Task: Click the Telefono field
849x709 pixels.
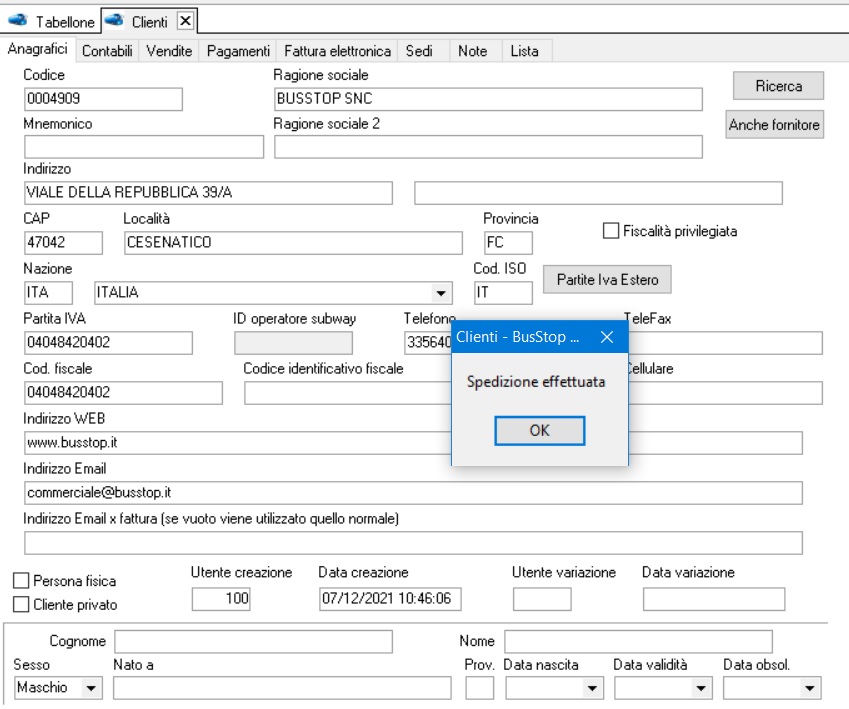Action: click(x=428, y=343)
